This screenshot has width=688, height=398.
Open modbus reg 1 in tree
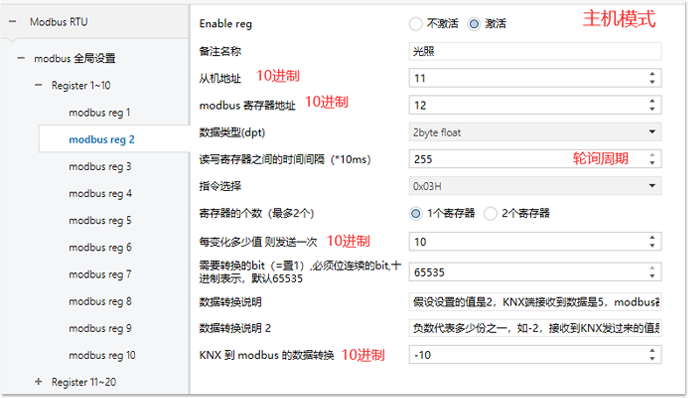pyautogui.click(x=100, y=113)
